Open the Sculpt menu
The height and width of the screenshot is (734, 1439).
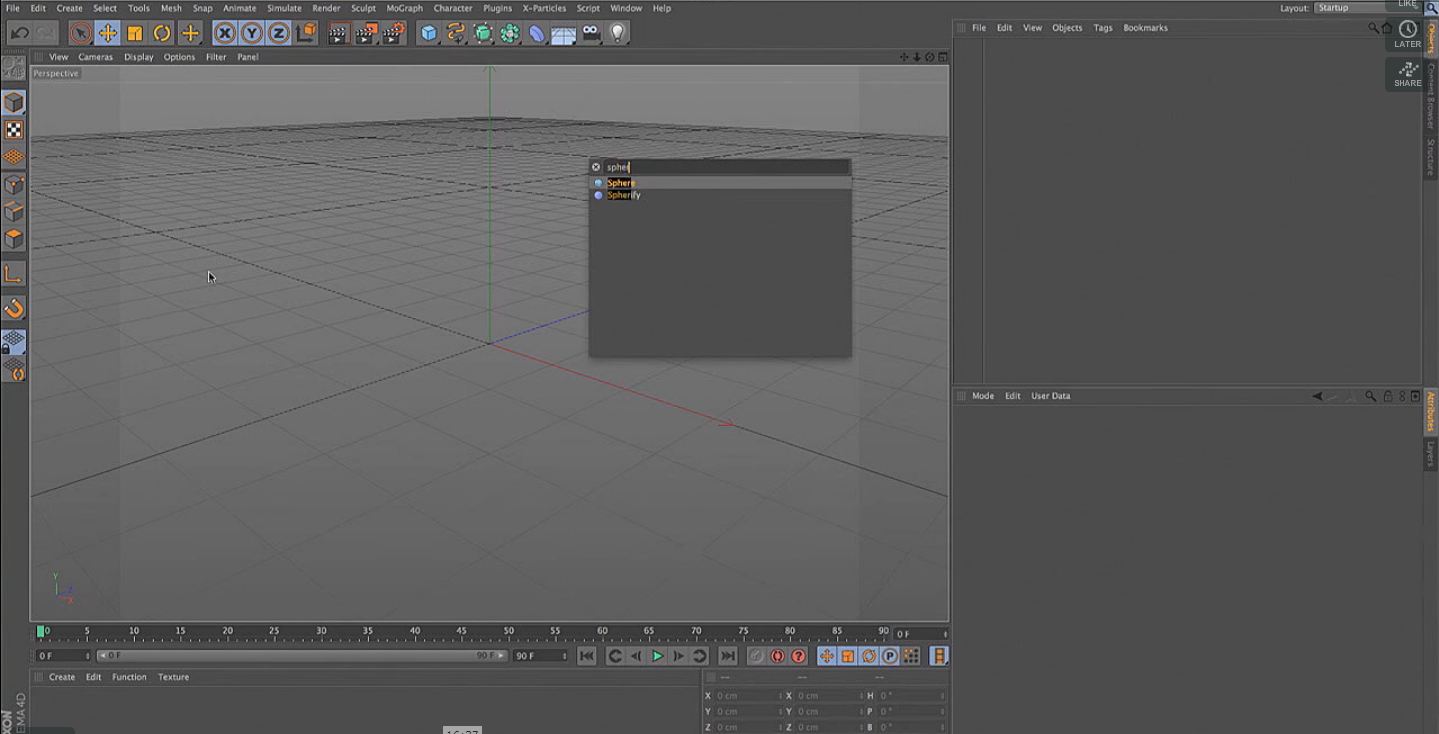coord(363,8)
